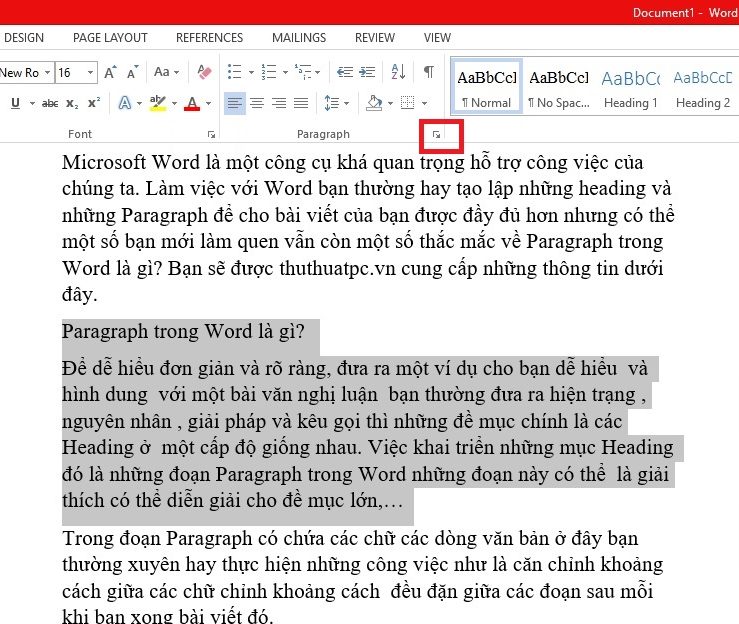Click the Shrink Font icon
The width and height of the screenshot is (739, 624).
pos(133,72)
